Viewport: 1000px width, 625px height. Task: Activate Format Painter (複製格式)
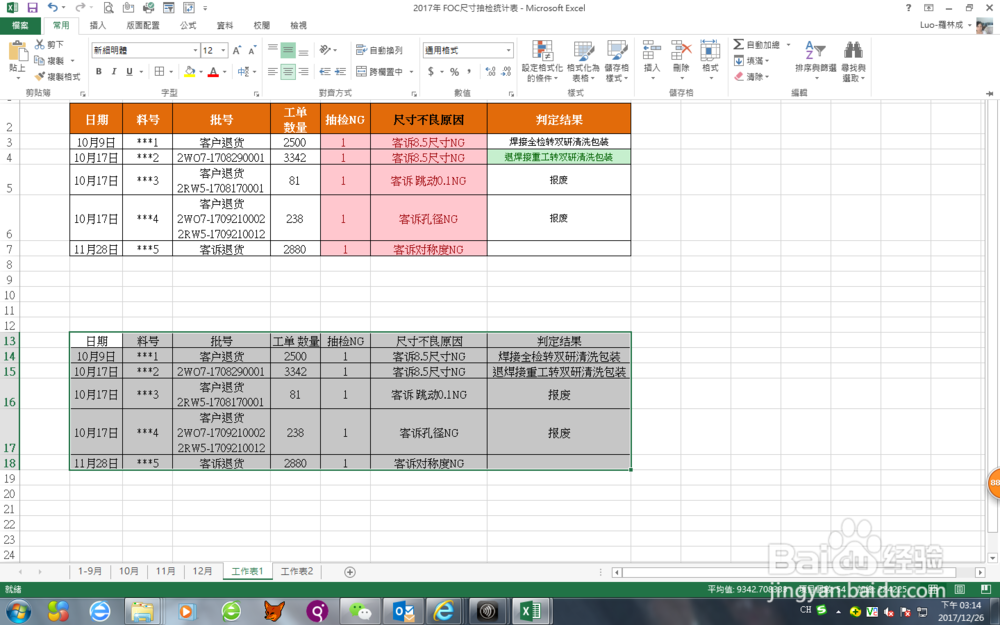(58, 77)
